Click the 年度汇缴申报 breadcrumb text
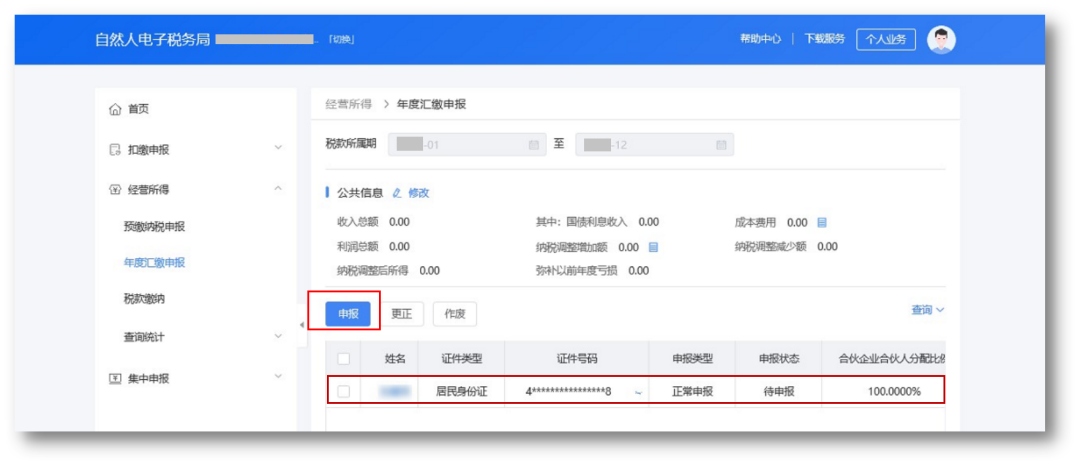The width and height of the screenshot is (1080, 467). (x=432, y=104)
